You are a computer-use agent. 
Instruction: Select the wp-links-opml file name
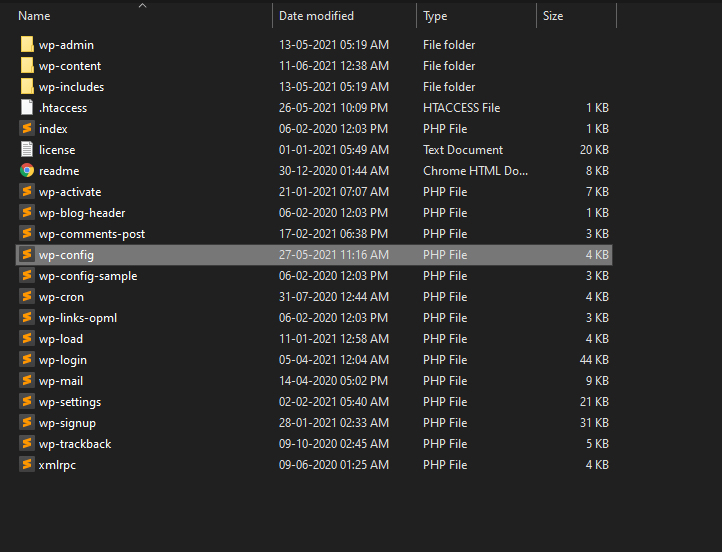78,318
